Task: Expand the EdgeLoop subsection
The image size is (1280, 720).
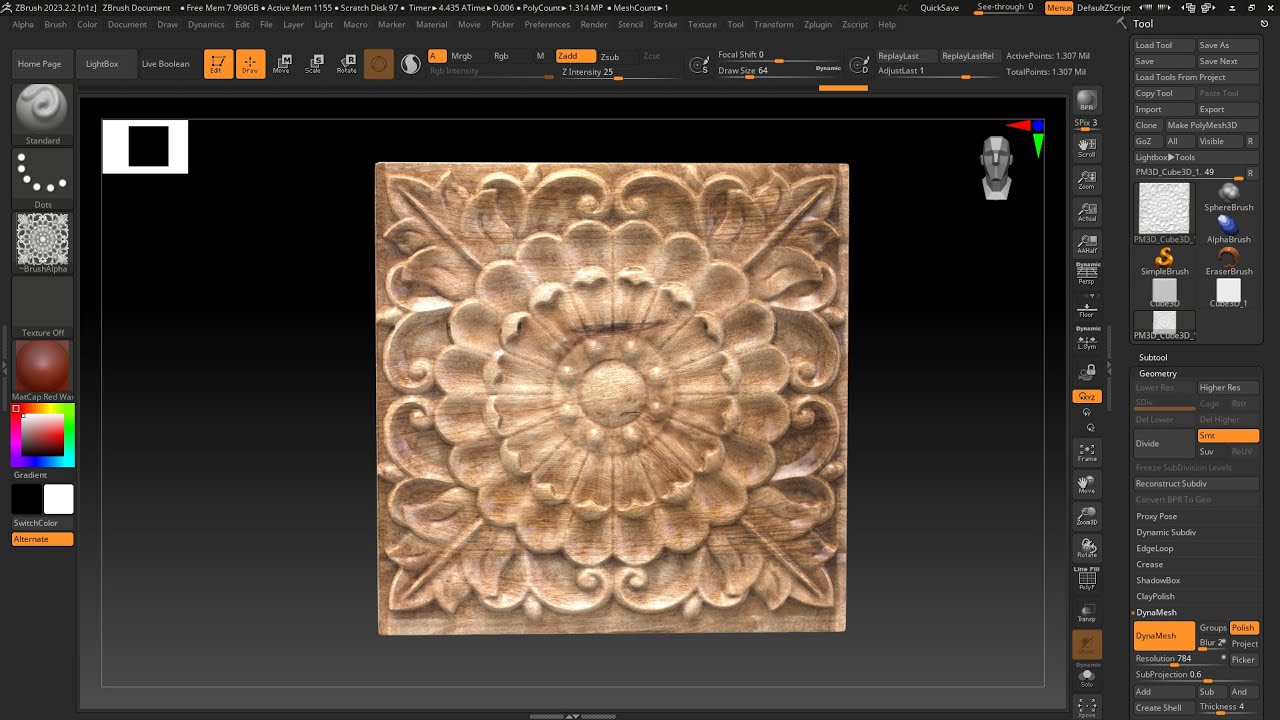Action: point(1154,548)
